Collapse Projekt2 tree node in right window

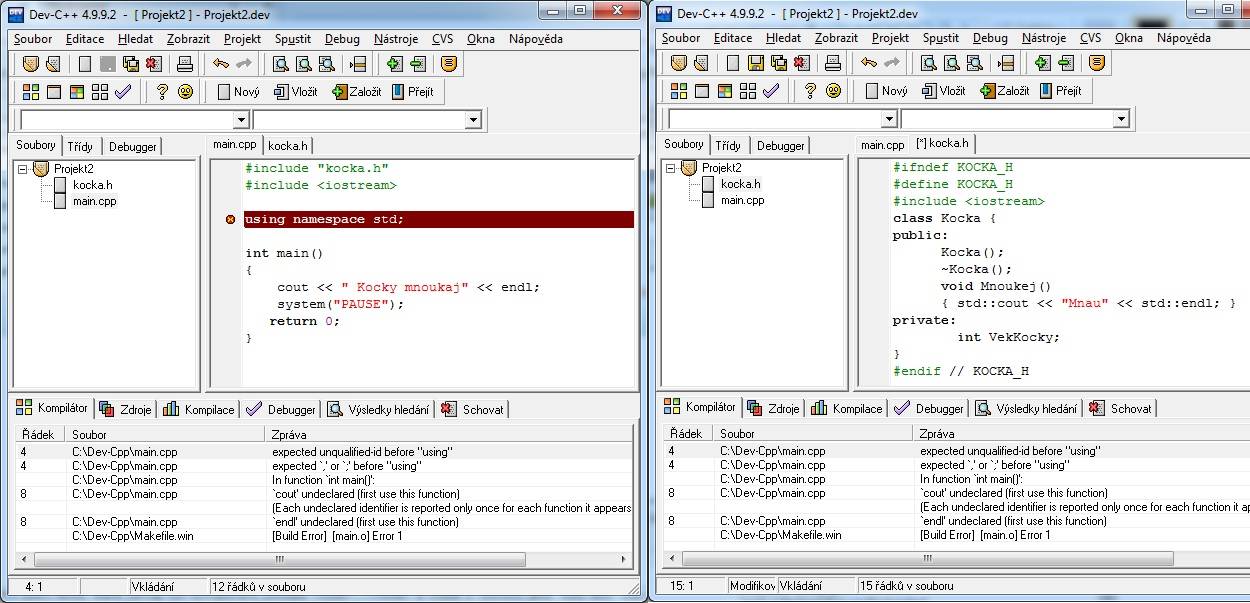(671, 168)
